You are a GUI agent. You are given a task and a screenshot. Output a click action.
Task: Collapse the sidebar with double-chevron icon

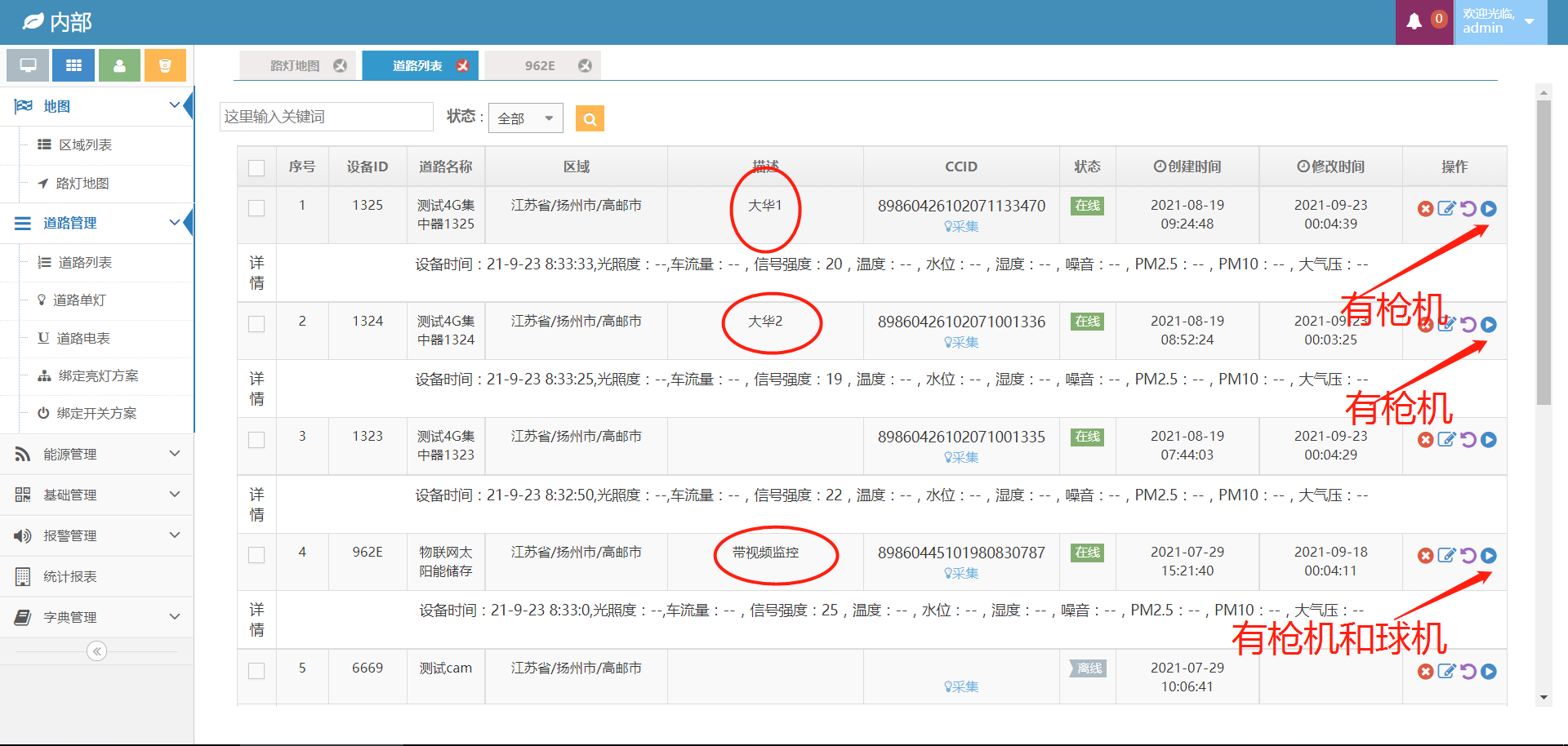click(97, 651)
